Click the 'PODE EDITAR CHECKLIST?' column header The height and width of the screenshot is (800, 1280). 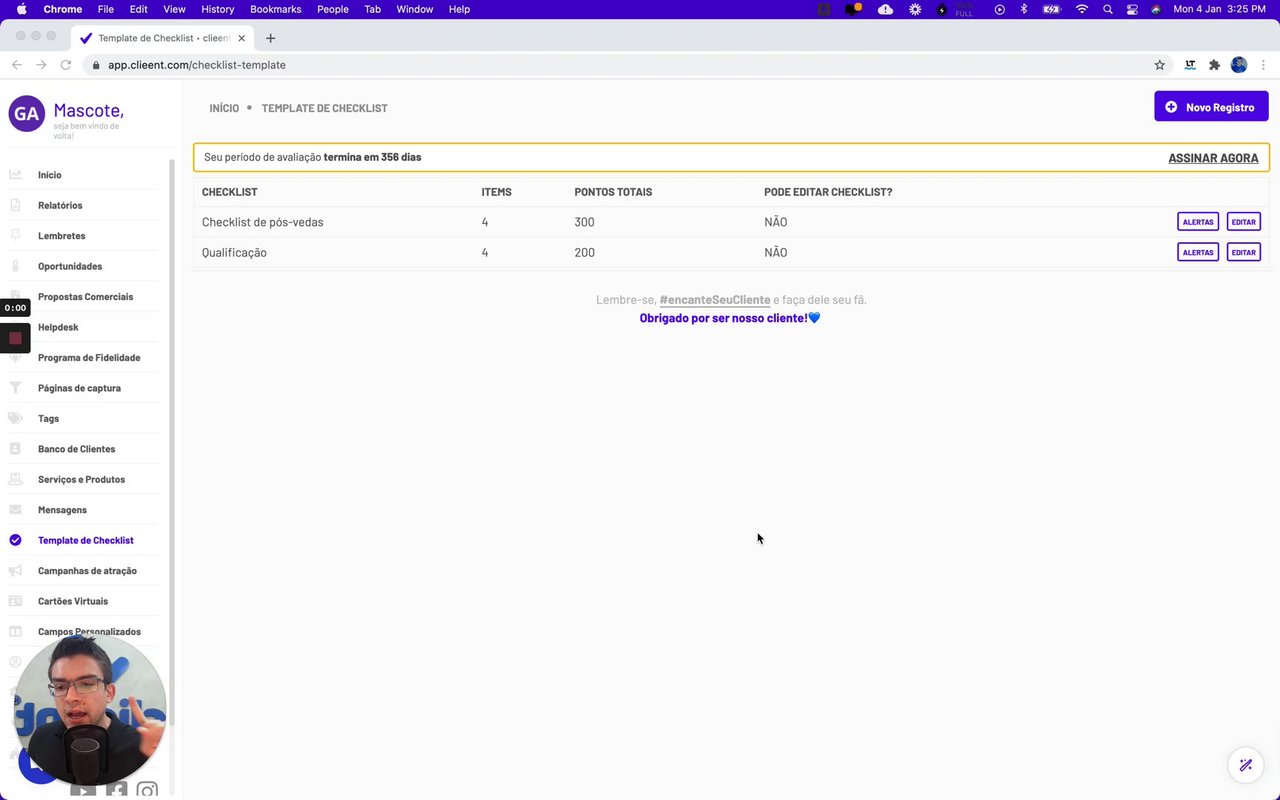coord(828,192)
